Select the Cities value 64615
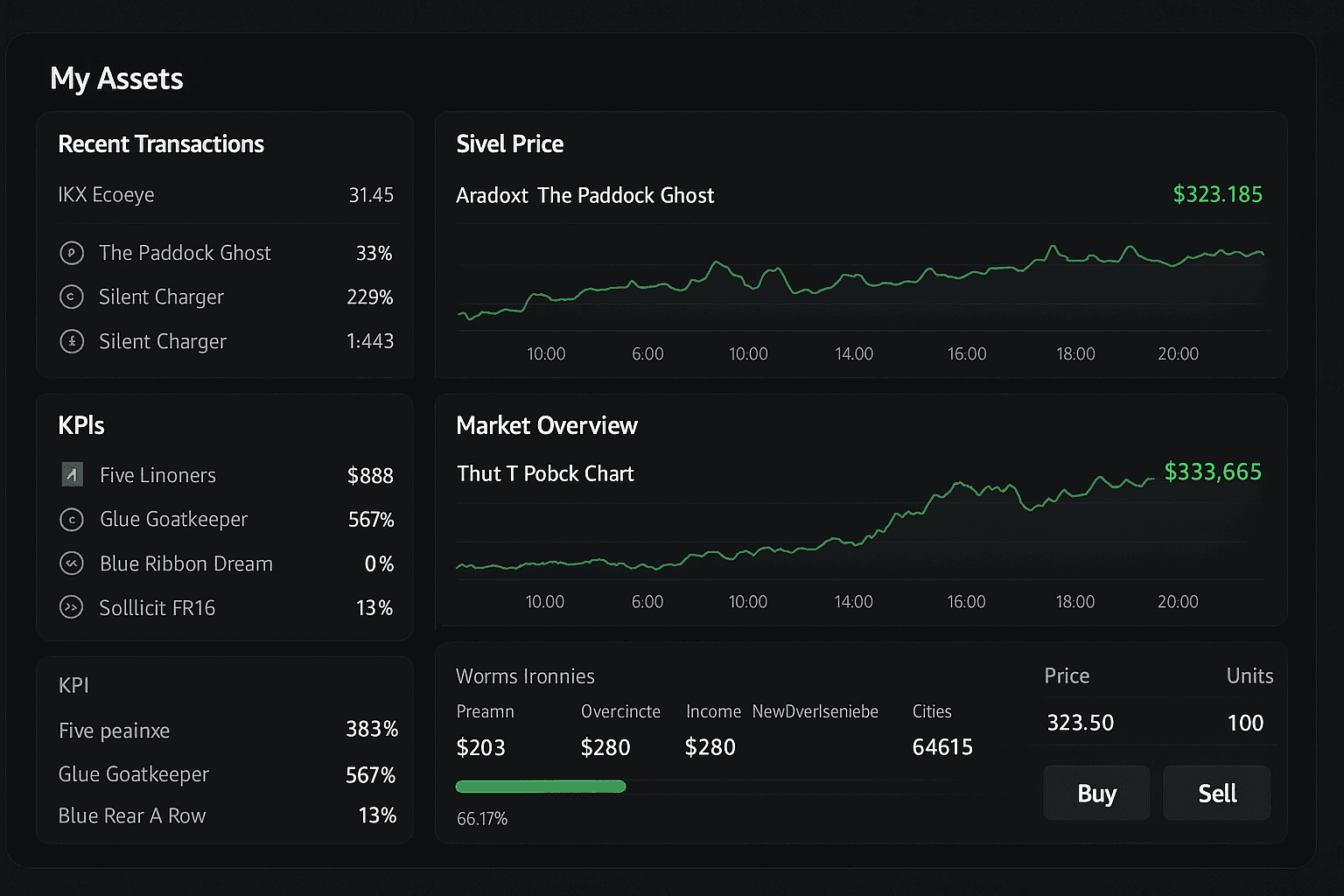The image size is (1344, 896). [x=942, y=746]
